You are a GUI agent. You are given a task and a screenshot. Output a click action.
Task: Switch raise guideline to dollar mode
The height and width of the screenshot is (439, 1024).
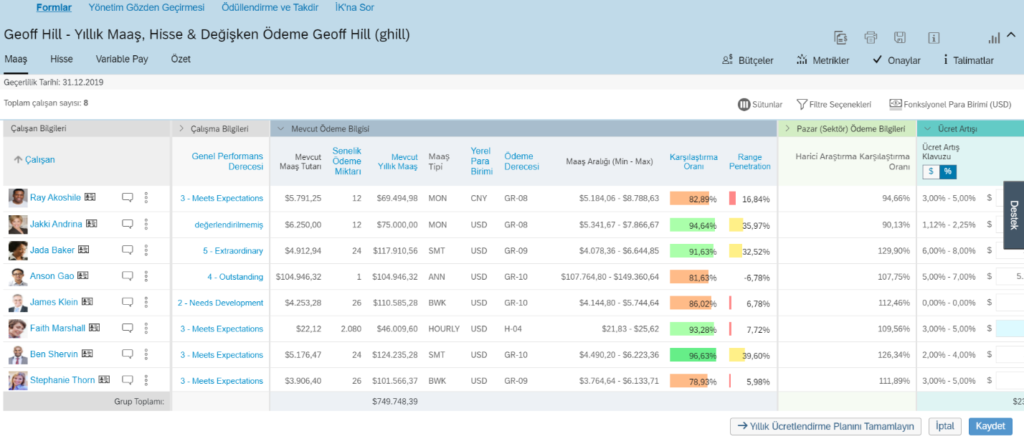pyautogui.click(x=931, y=172)
